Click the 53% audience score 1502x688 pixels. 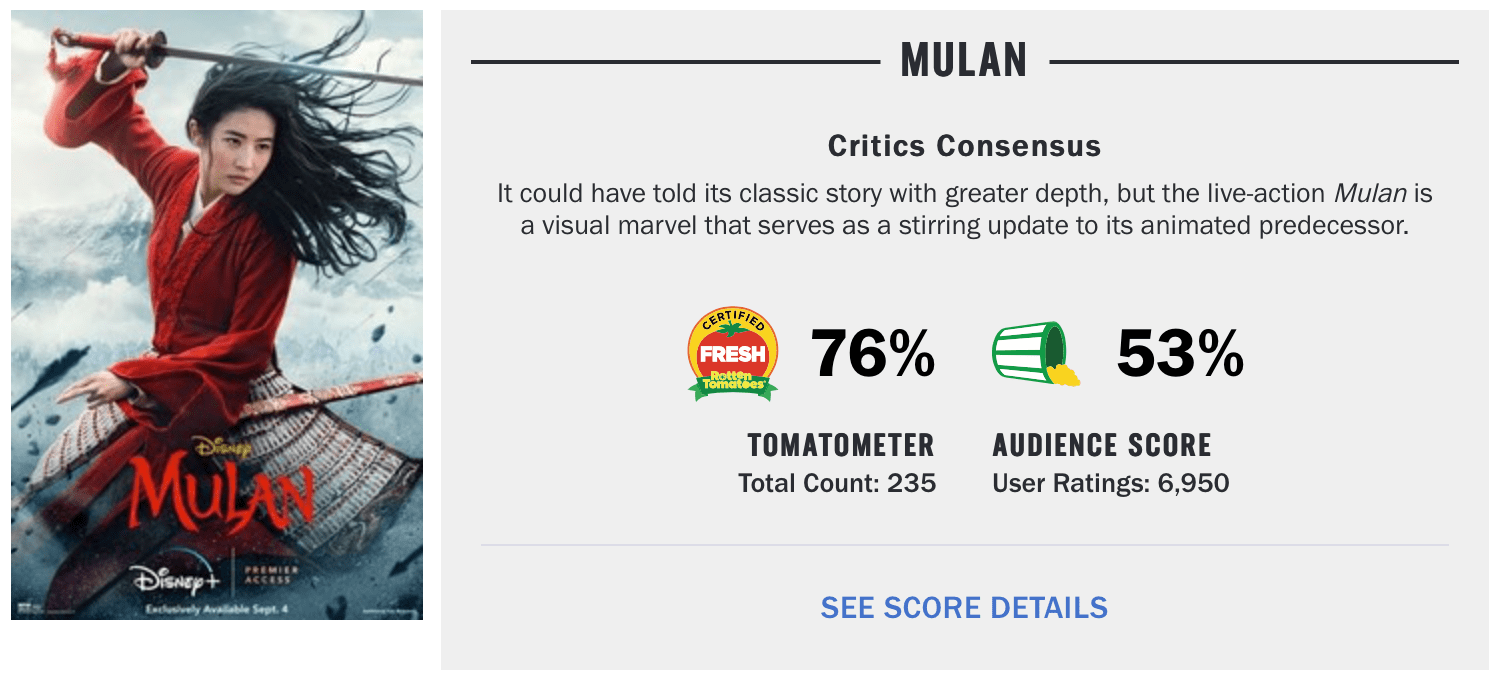(1180, 354)
